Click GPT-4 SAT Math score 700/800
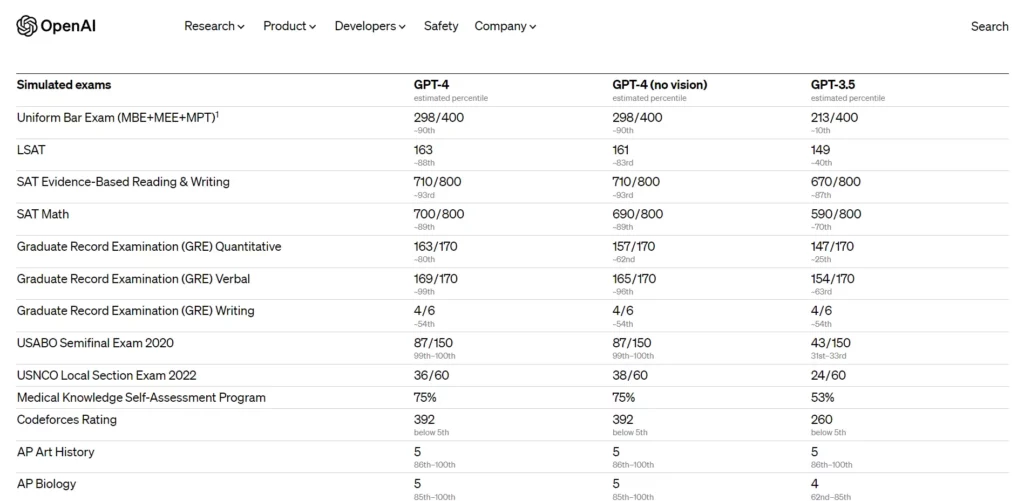This screenshot has width=1024, height=501. coord(439,214)
